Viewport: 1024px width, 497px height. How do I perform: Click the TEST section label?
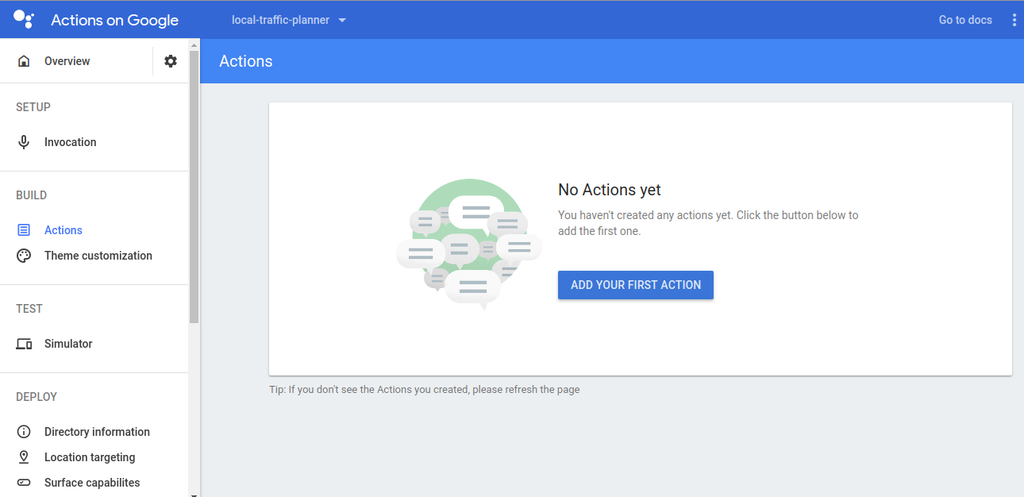point(29,309)
